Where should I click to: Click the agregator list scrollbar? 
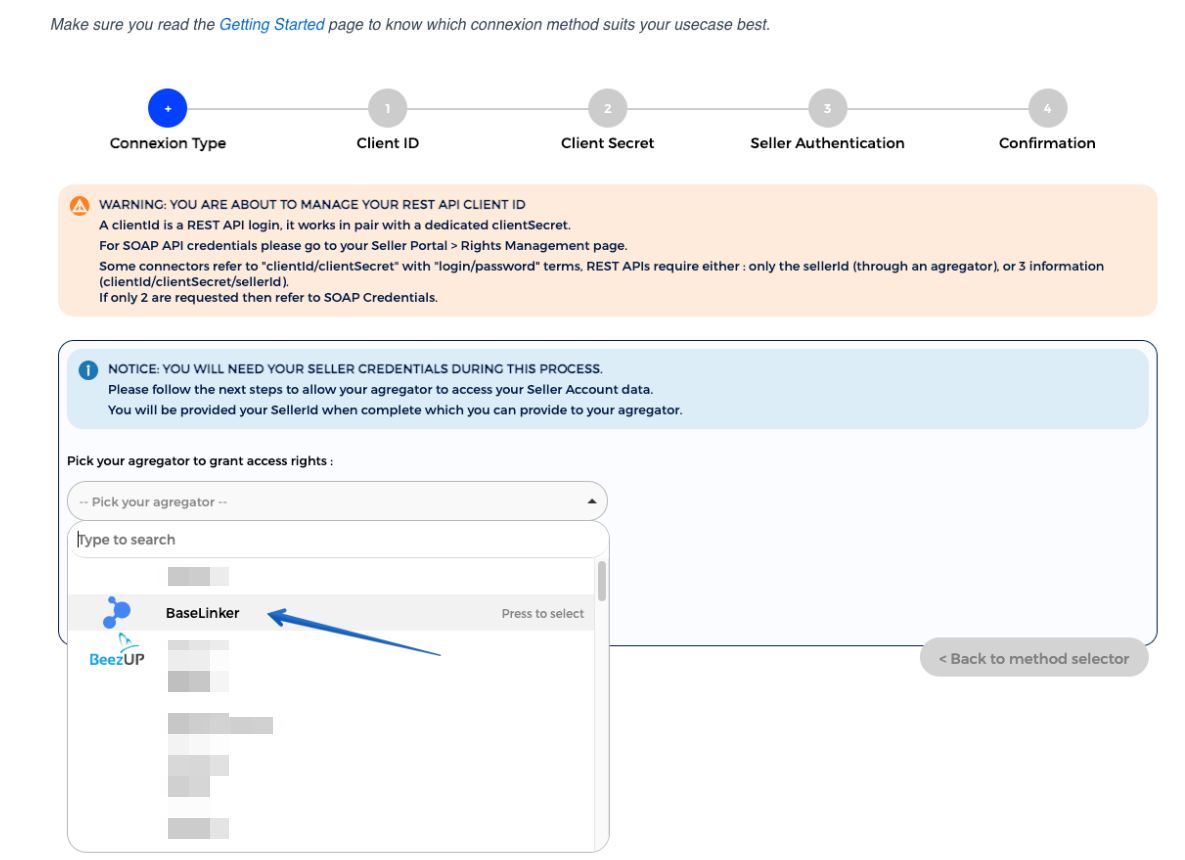point(601,582)
